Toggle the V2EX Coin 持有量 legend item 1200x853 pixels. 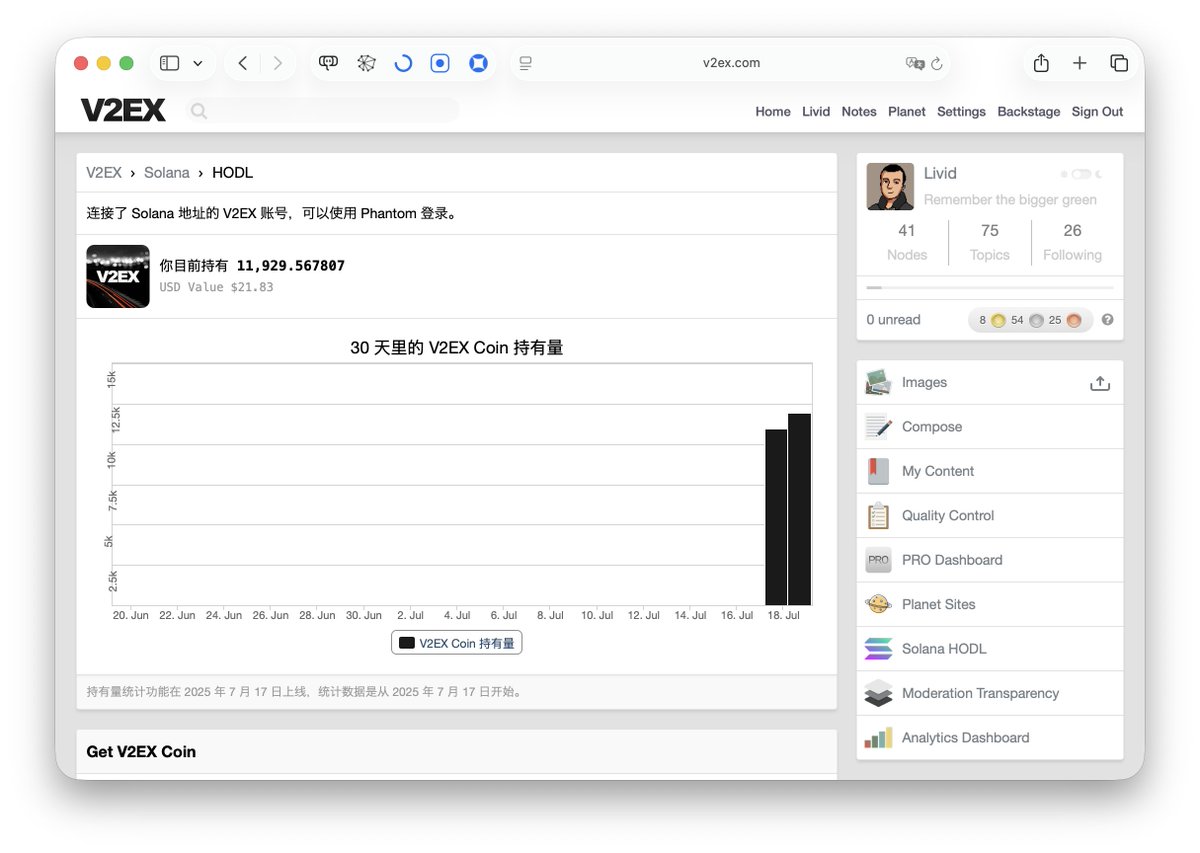pyautogui.click(x=457, y=643)
